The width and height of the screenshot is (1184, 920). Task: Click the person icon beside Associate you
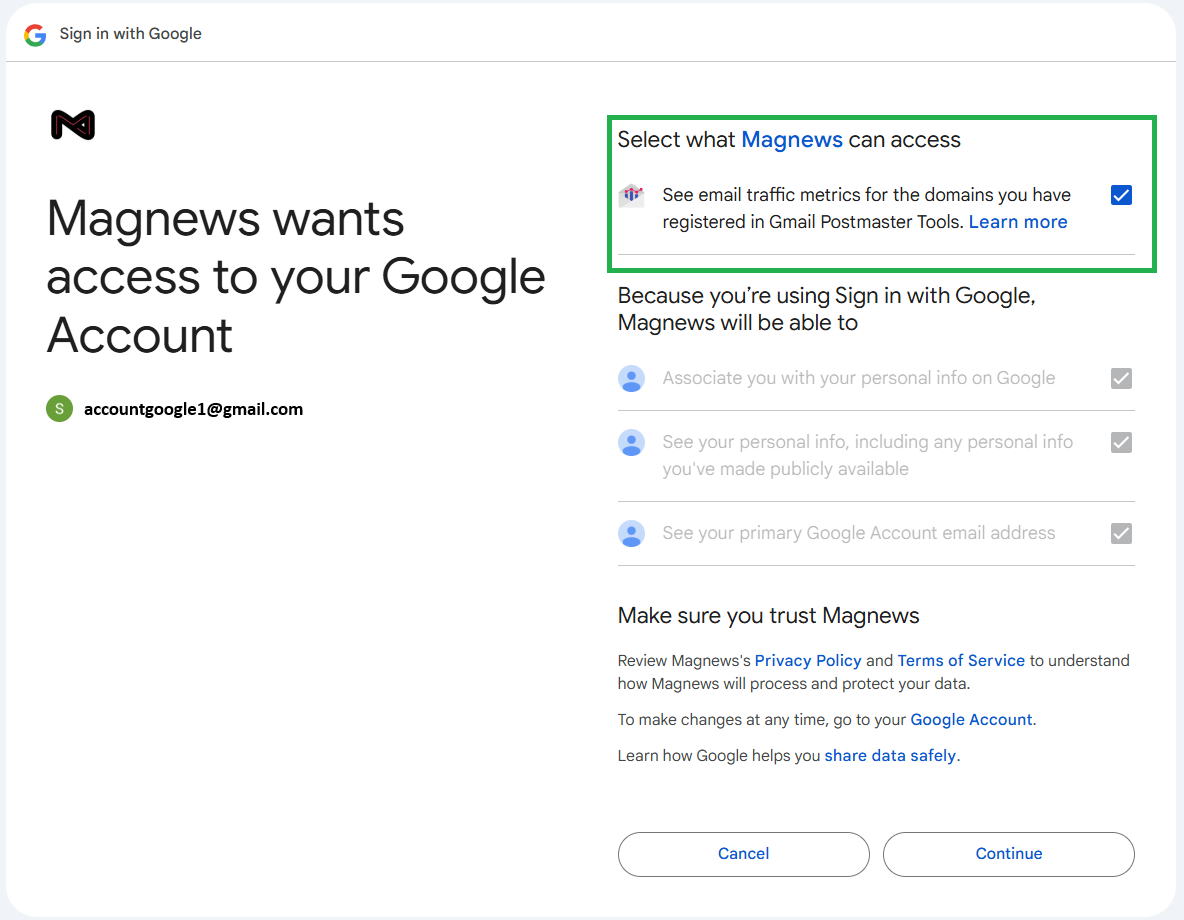click(631, 378)
